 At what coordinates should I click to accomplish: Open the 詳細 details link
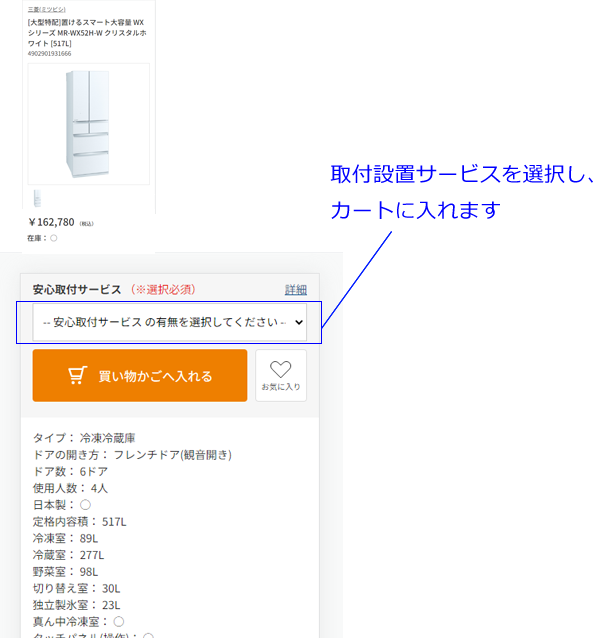point(296,290)
